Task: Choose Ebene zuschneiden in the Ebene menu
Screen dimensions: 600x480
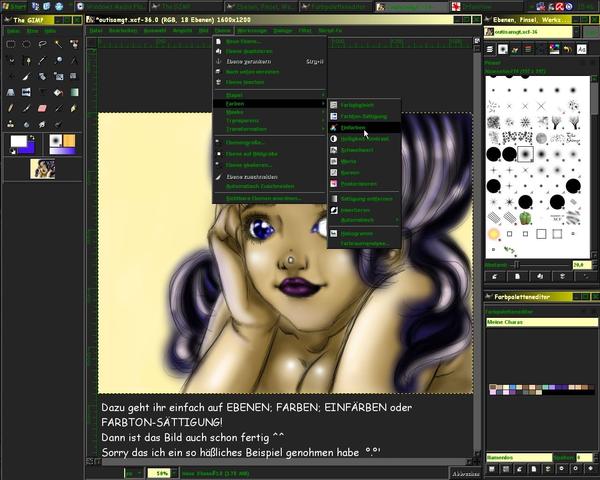Action: click(x=270, y=177)
